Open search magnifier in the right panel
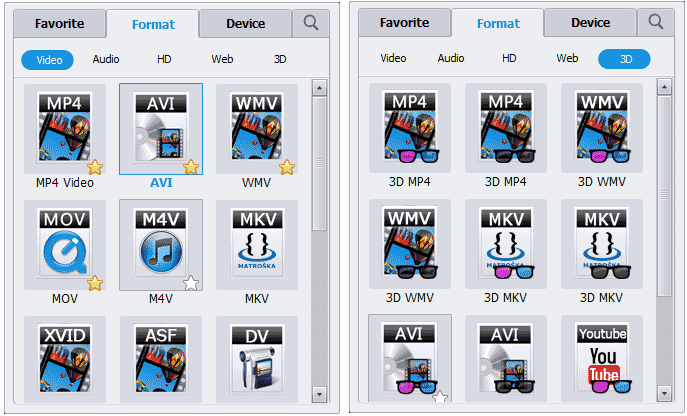This screenshot has height=416, width=687. [x=656, y=21]
